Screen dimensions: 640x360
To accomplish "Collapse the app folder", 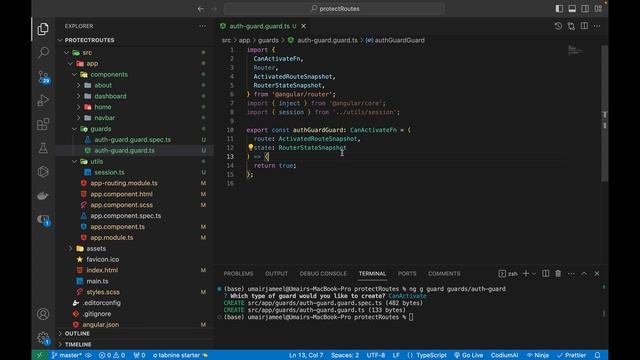I will (71, 64).
